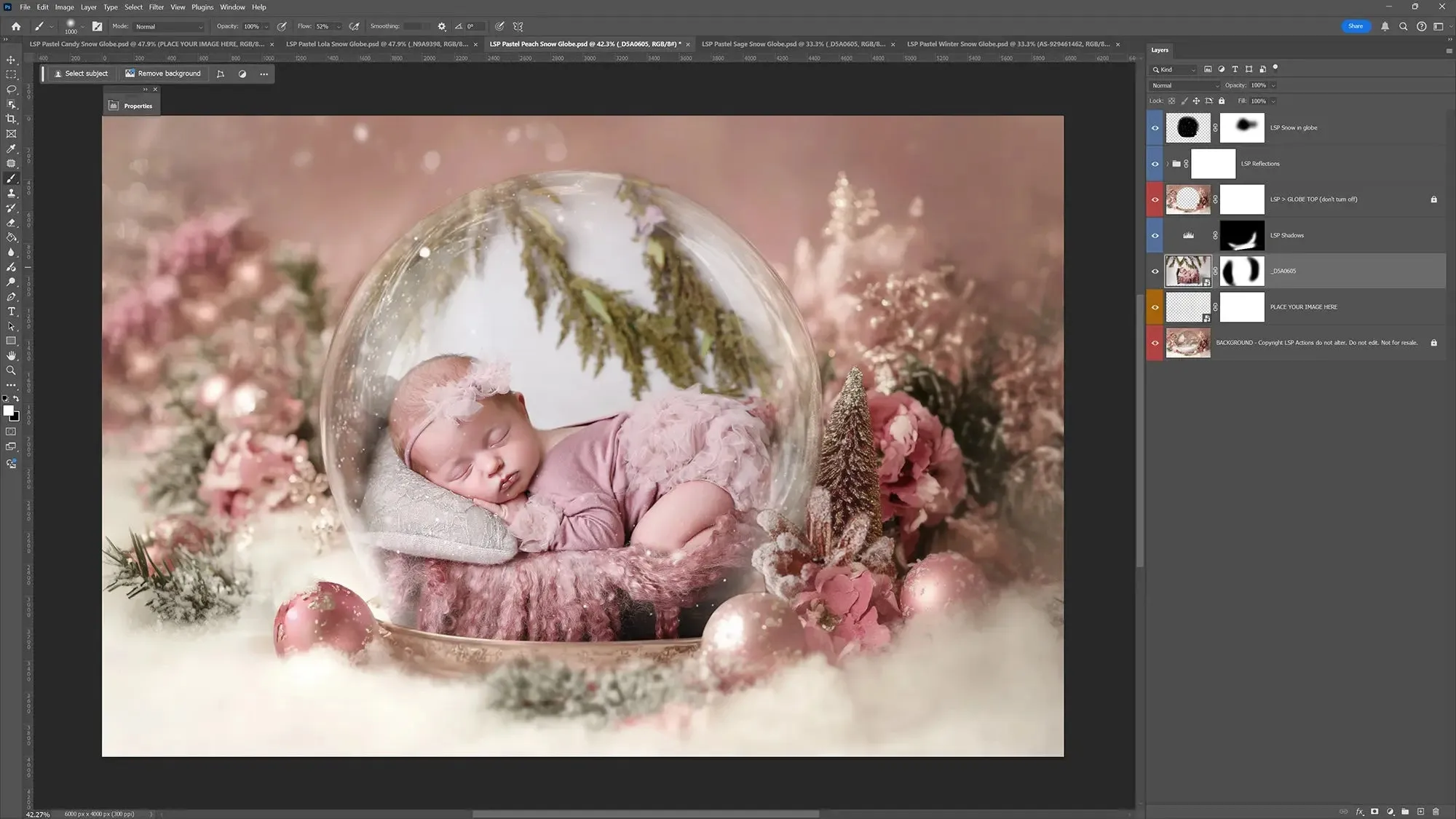The width and height of the screenshot is (1456, 819).
Task: Switch to LSP Pastel Winter Snow Globe tab
Action: pyautogui.click(x=1008, y=44)
